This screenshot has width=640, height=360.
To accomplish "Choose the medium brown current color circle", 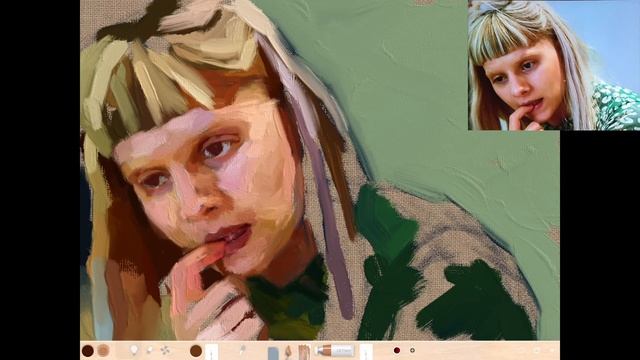I will tap(196, 351).
